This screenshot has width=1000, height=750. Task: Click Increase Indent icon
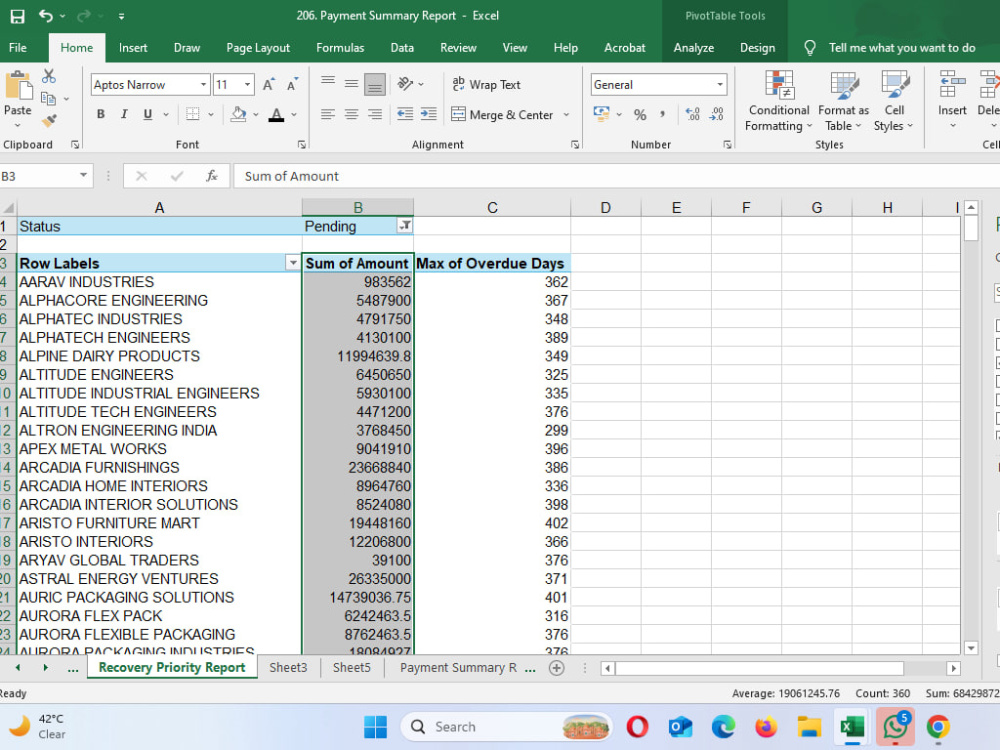429,114
